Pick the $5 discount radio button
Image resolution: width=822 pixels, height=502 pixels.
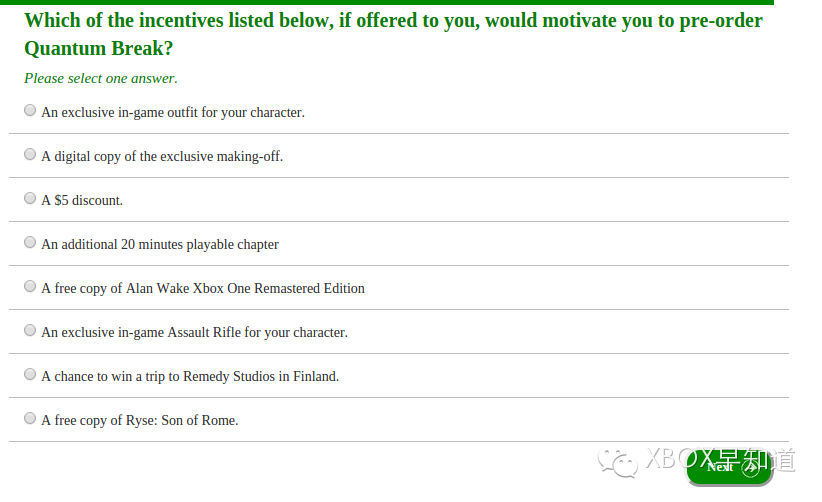[x=30, y=198]
